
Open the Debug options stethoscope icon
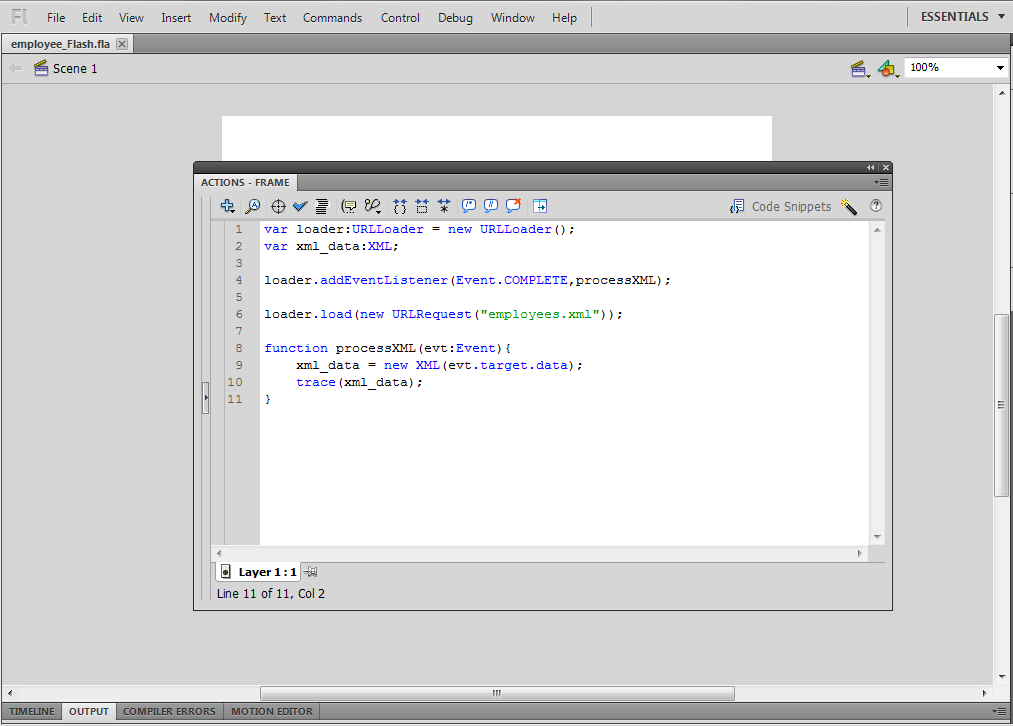click(x=373, y=206)
